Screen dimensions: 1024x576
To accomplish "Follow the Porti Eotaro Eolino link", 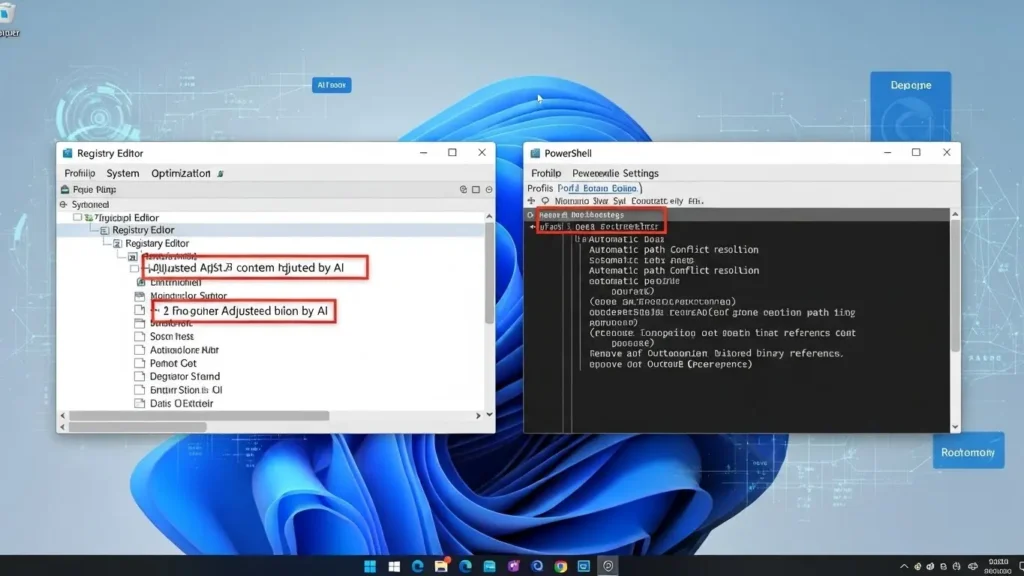I will point(597,186).
